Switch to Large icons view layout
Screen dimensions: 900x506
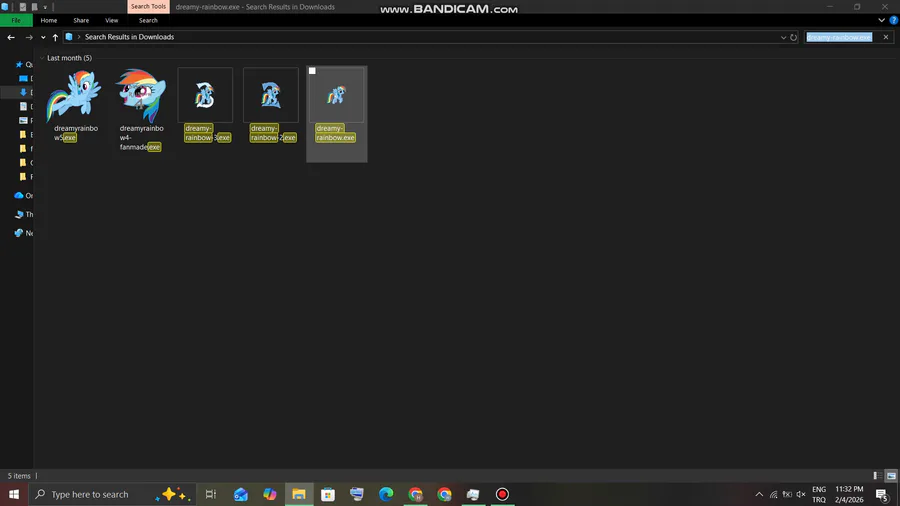891,476
